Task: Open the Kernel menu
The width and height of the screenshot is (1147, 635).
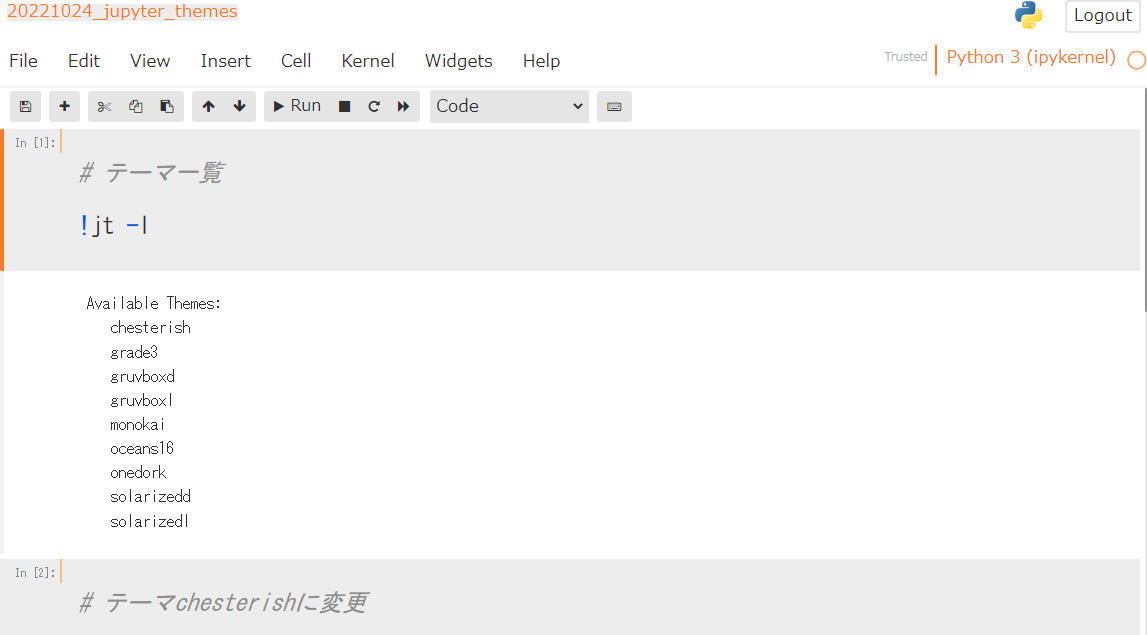Action: click(x=368, y=61)
